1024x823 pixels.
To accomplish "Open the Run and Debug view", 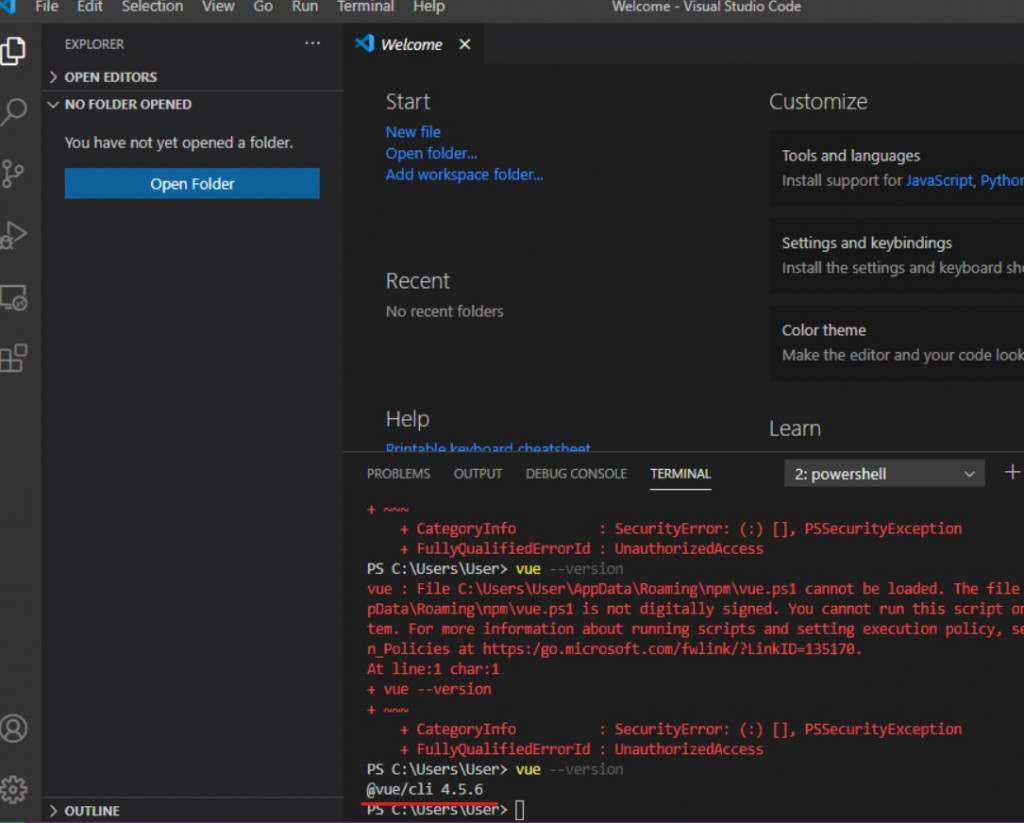I will tap(13, 235).
